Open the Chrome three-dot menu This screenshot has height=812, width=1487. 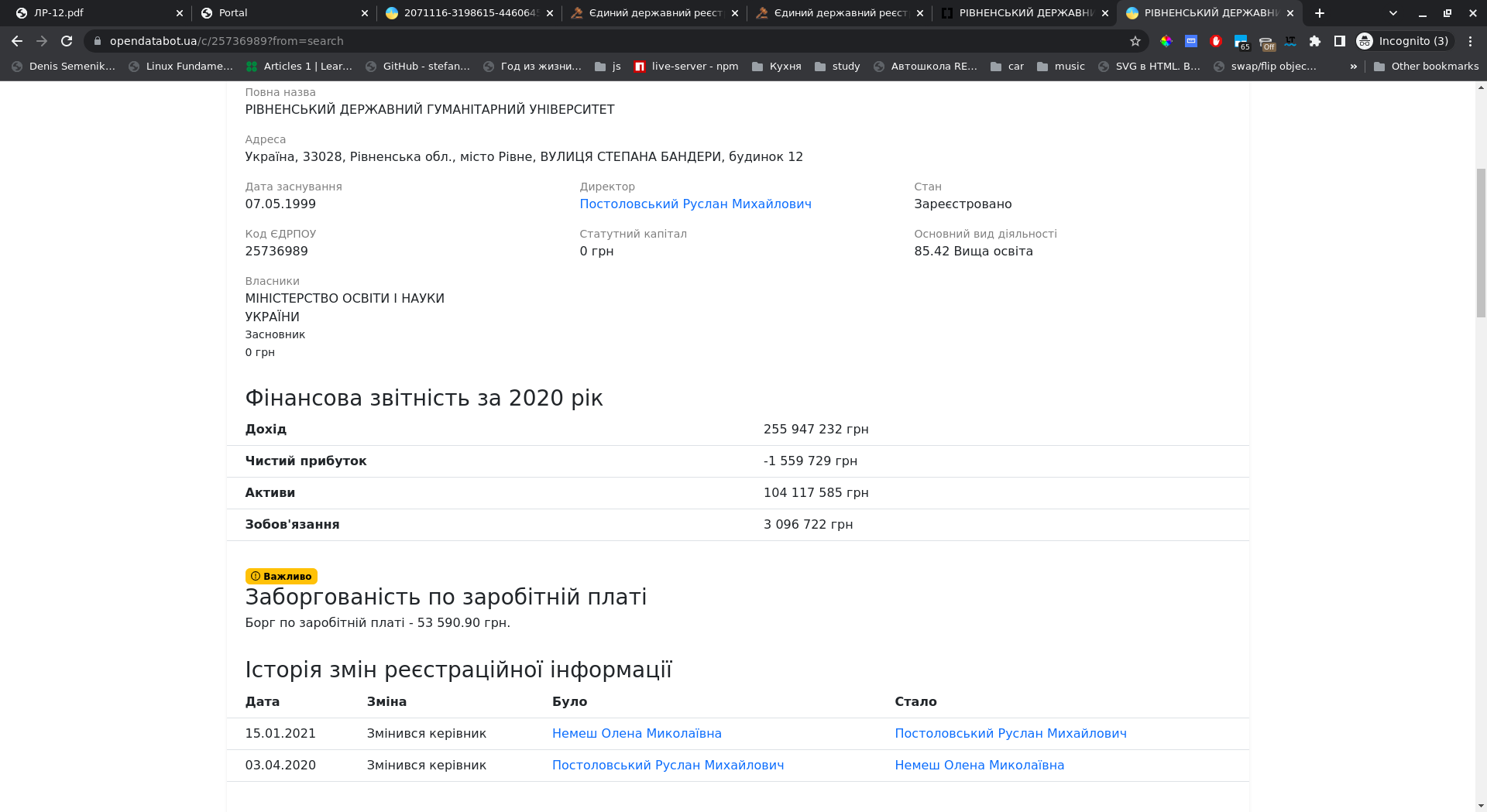pos(1471,41)
